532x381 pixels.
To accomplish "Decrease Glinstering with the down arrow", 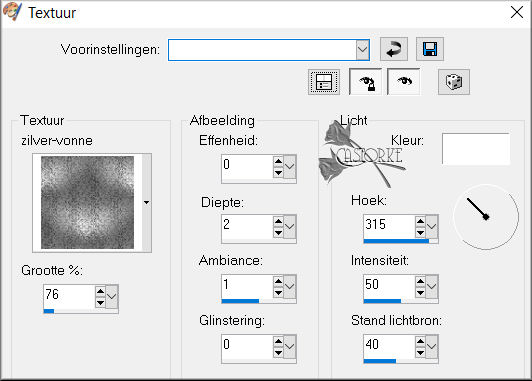I will pyautogui.click(x=278, y=353).
